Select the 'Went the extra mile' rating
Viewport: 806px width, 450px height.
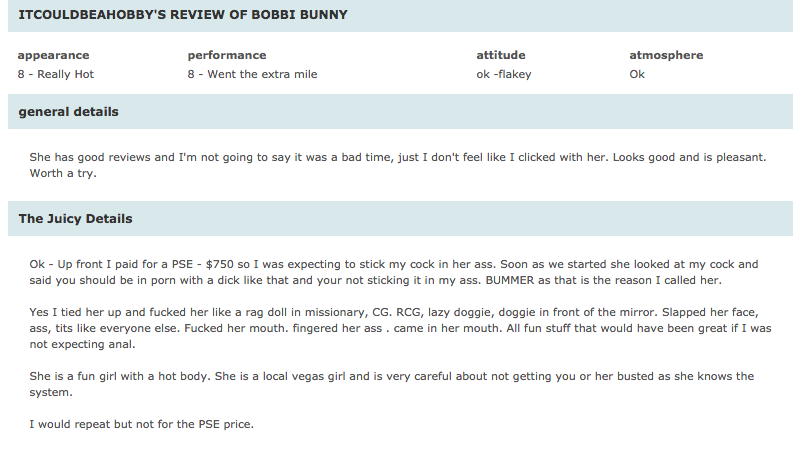click(x=262, y=74)
